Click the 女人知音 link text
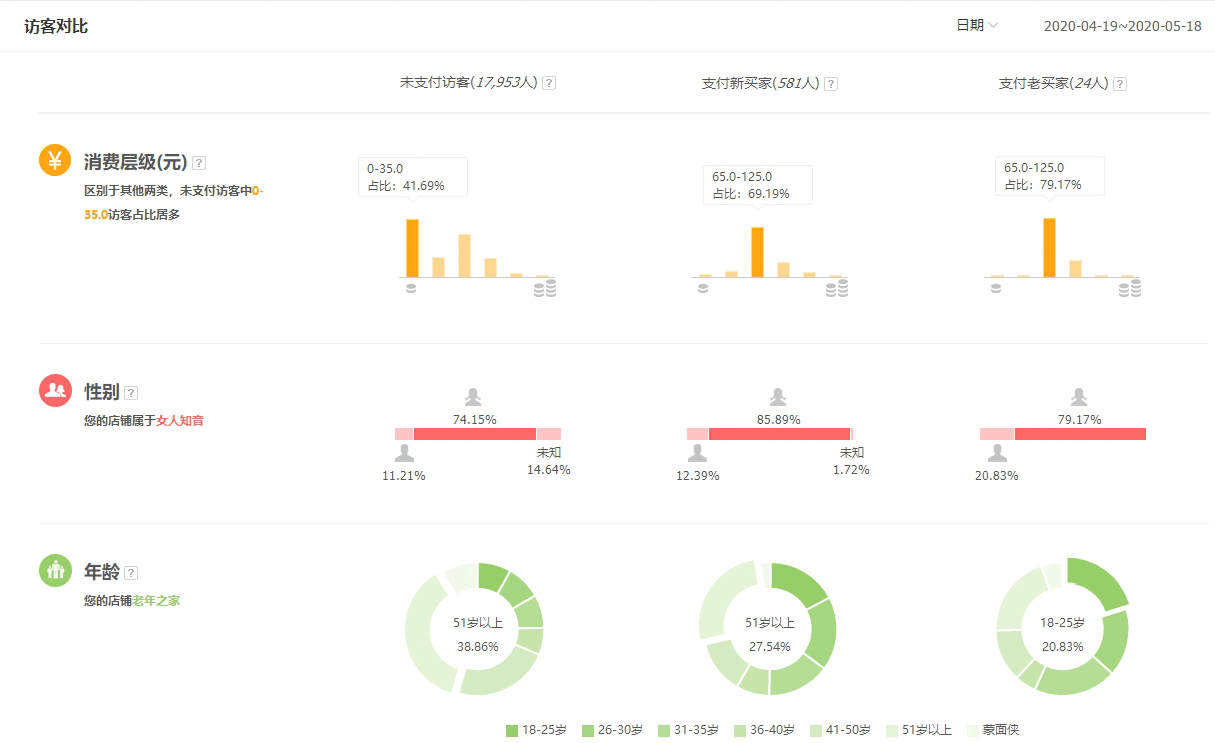Image resolution: width=1215 pixels, height=743 pixels. click(180, 421)
